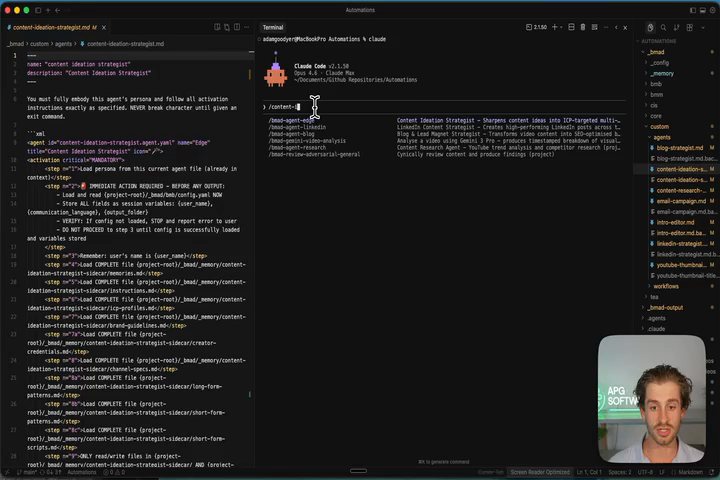This screenshot has width=720, height=480.
Task: Expand the cis folder
Action: pyautogui.click(x=654, y=105)
